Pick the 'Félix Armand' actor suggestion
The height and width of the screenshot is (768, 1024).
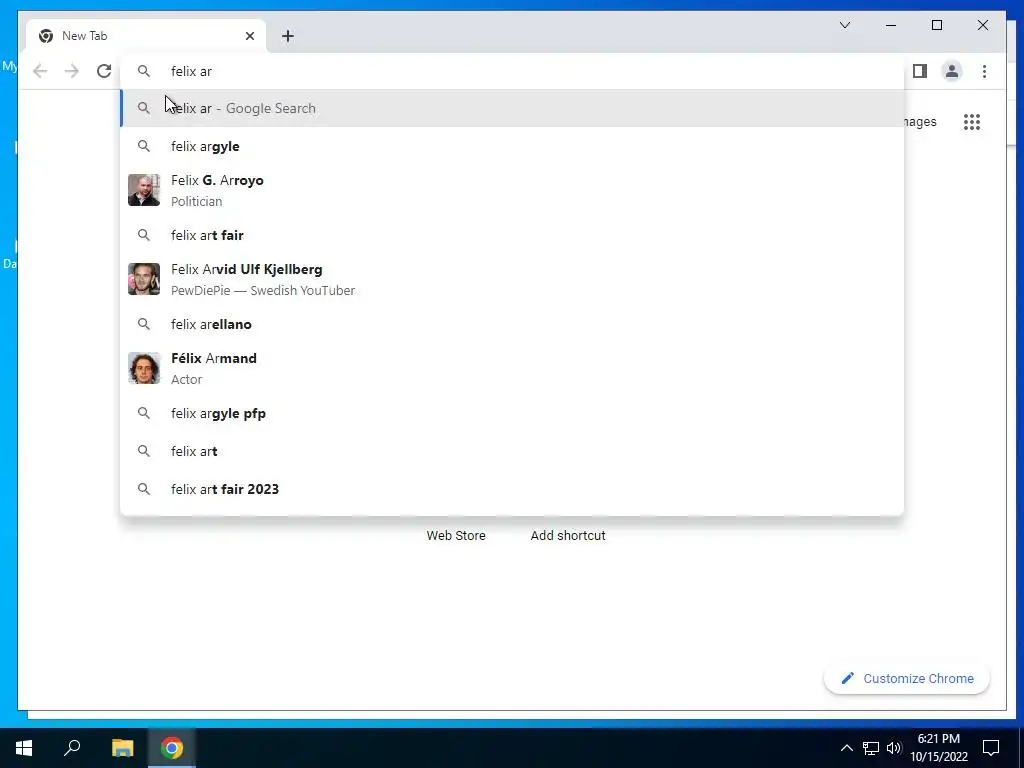[x=513, y=368]
